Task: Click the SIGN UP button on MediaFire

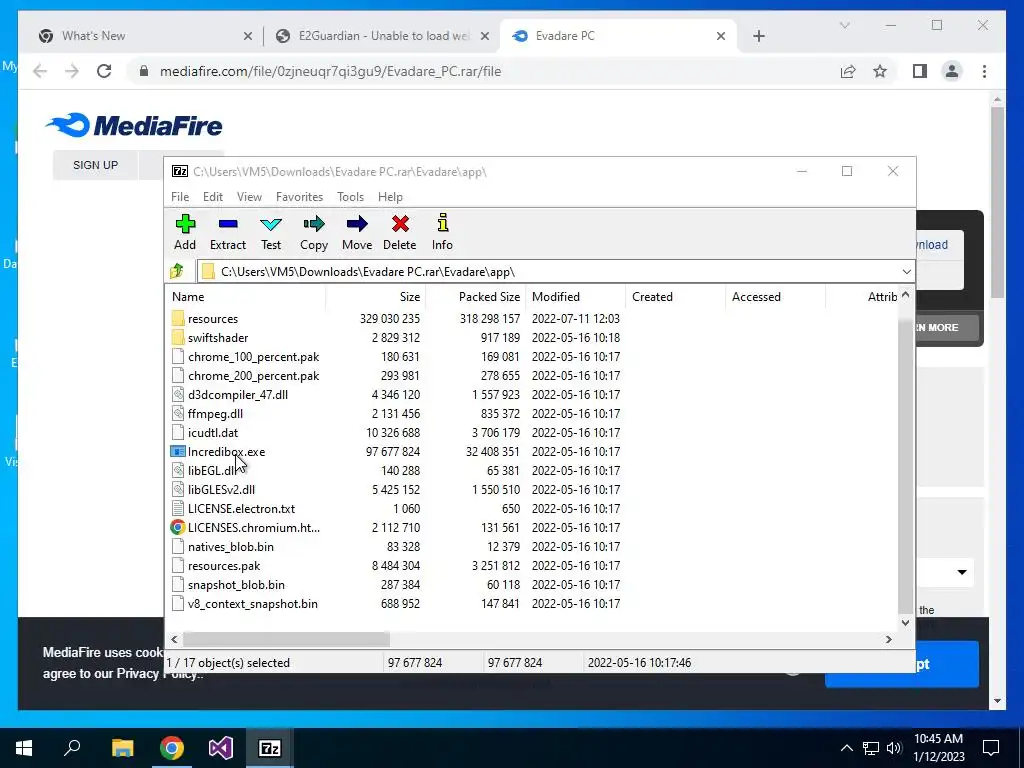Action: (95, 165)
